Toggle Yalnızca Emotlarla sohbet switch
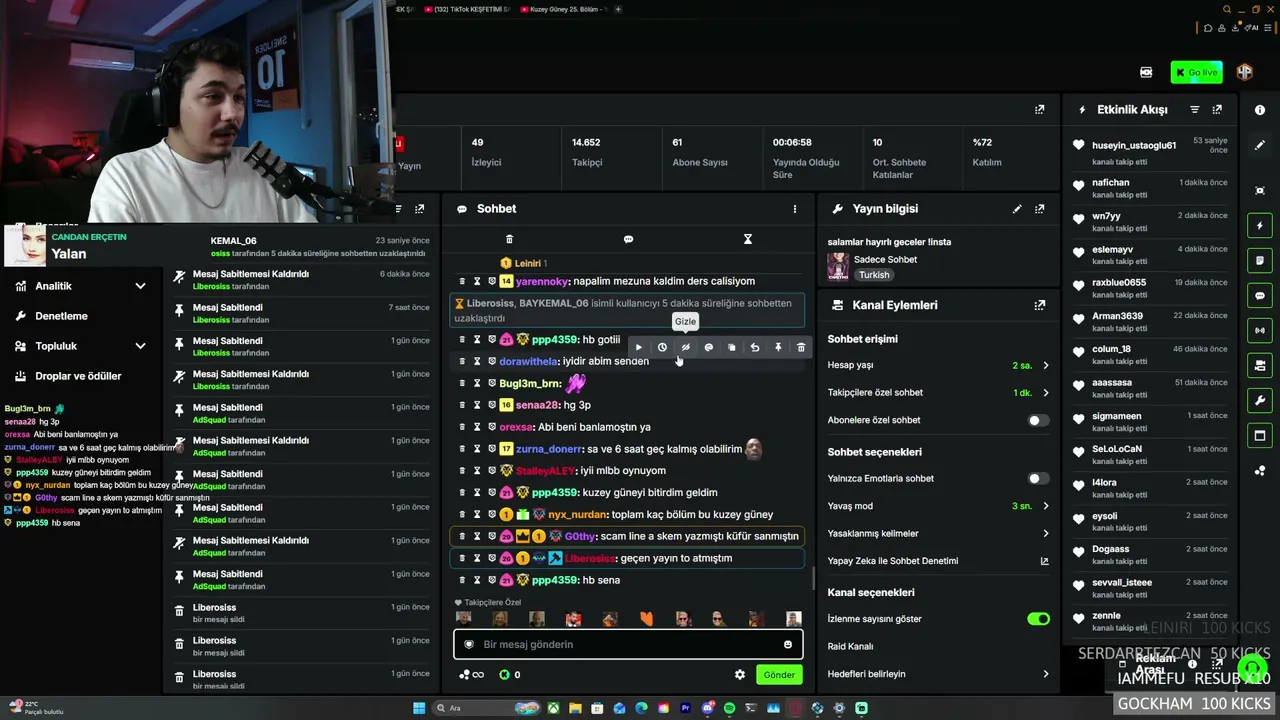The height and width of the screenshot is (720, 1280). pyautogui.click(x=1039, y=478)
